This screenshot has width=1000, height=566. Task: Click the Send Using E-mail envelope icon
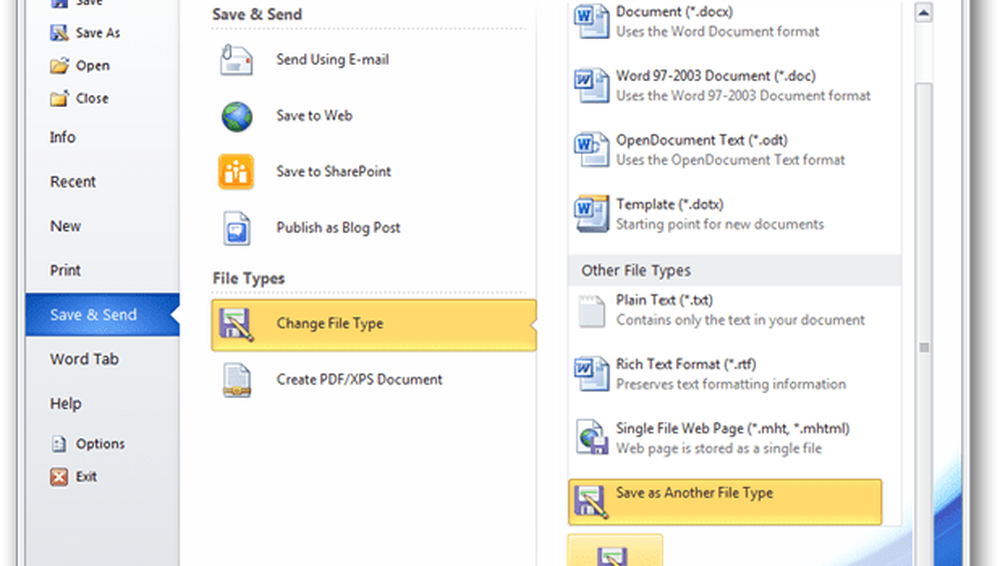point(237,60)
